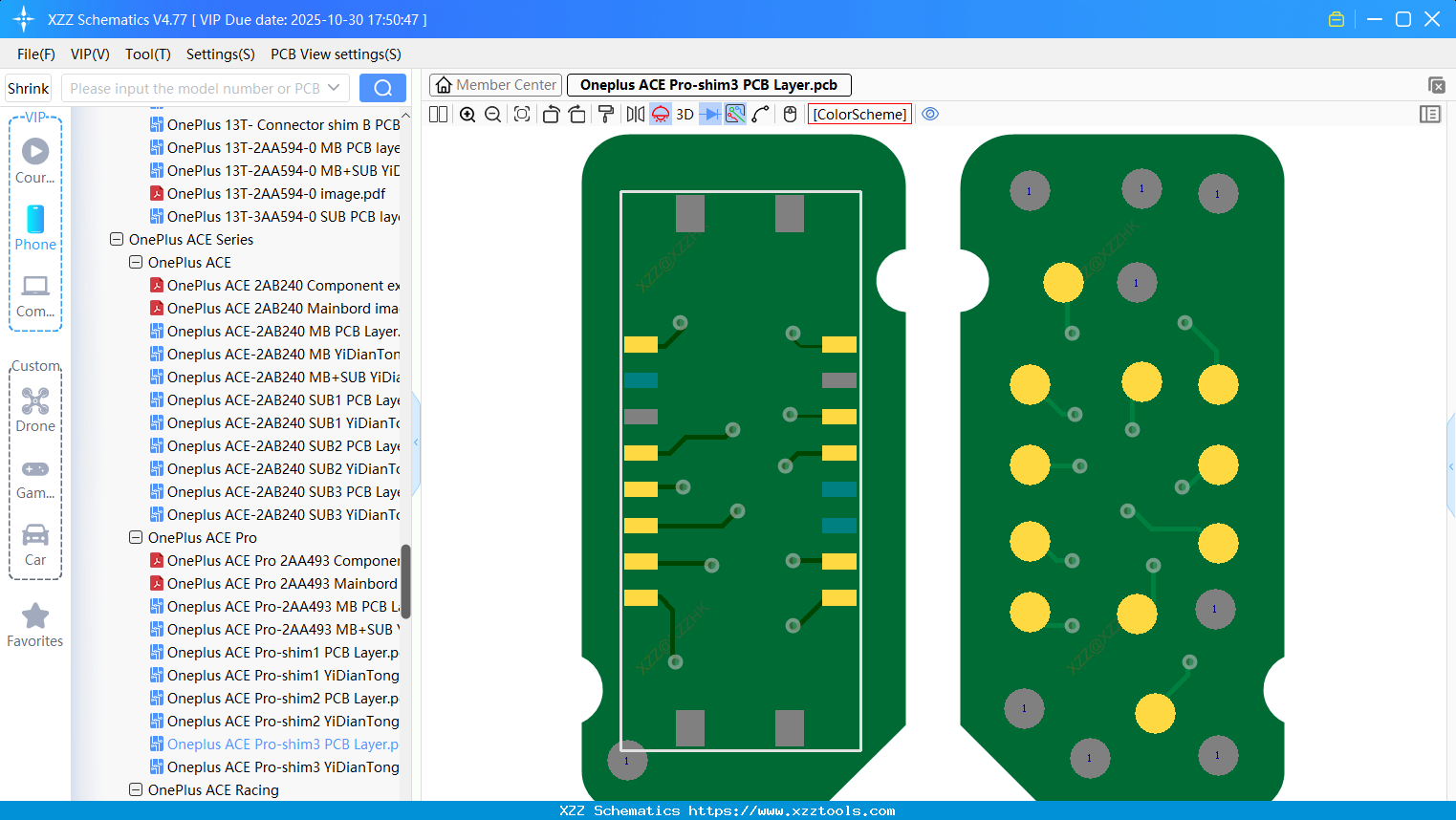Select the Car category
1456x820 pixels.
pyautogui.click(x=35, y=545)
